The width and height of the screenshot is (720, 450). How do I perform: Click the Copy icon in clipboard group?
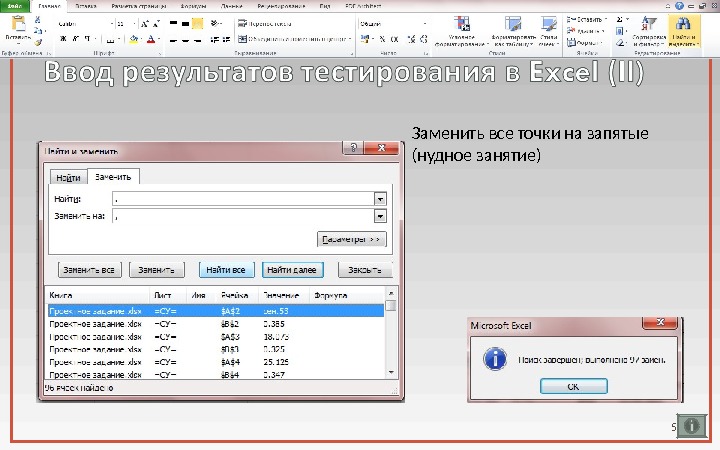(x=38, y=30)
